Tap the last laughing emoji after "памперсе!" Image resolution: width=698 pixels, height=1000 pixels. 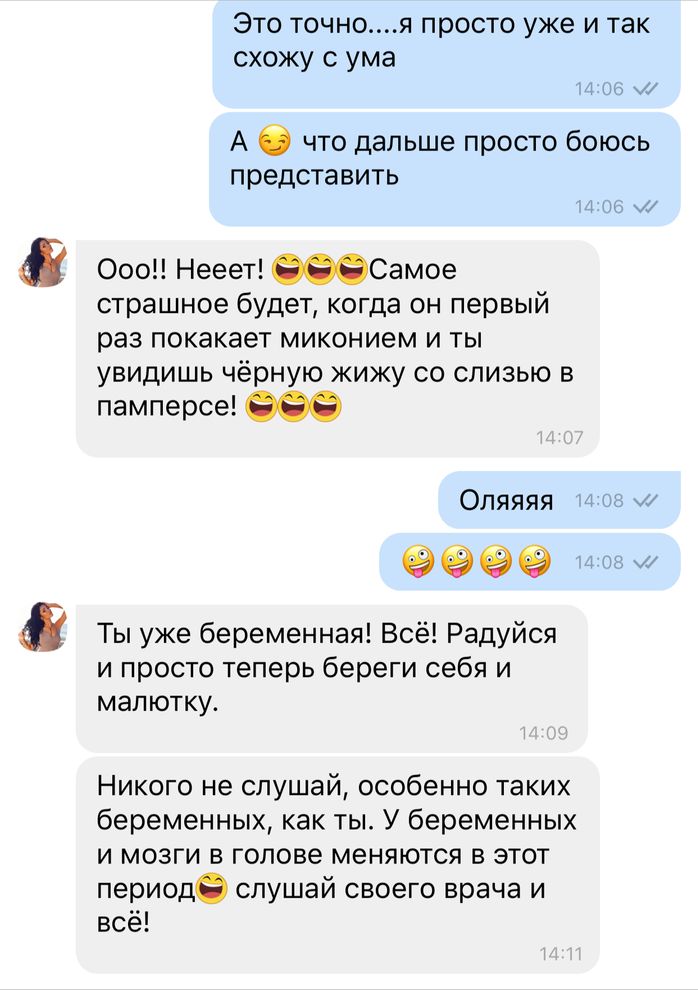(x=326, y=406)
